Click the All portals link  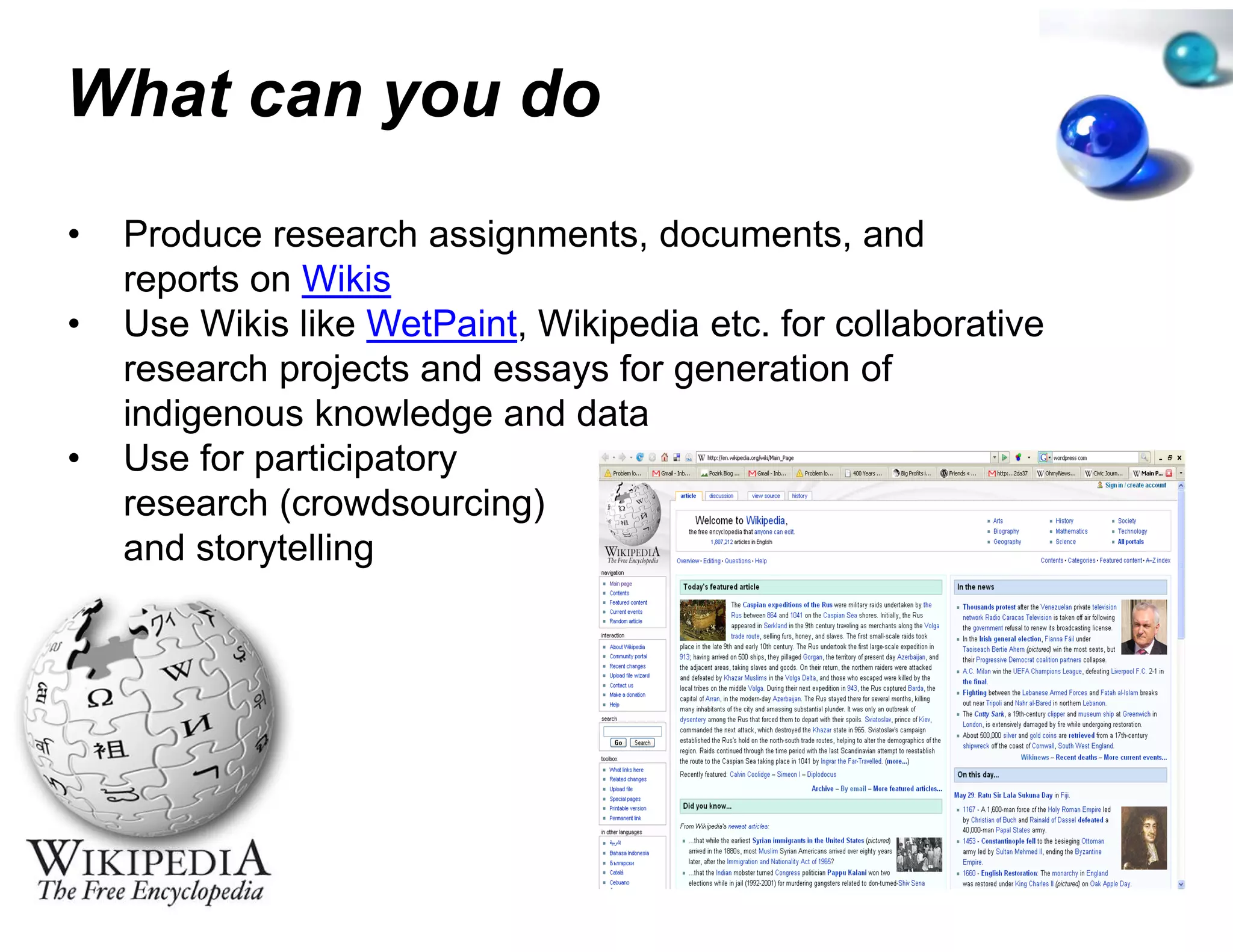click(1131, 542)
